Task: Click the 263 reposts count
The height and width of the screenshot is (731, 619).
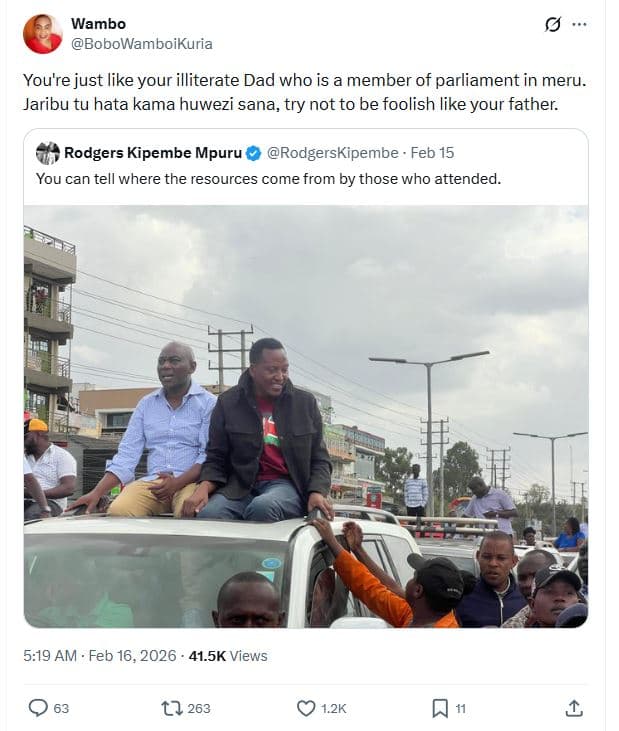Action: (x=199, y=709)
